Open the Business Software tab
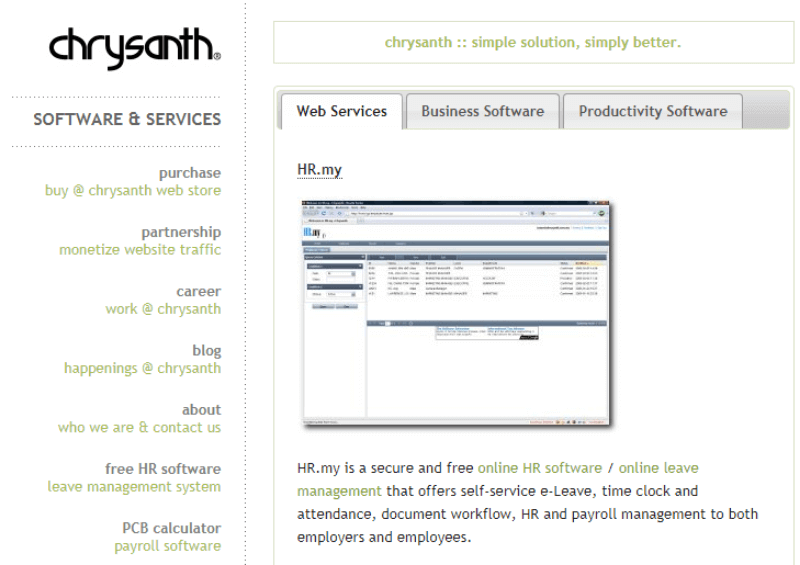The image size is (800, 565). [483, 111]
